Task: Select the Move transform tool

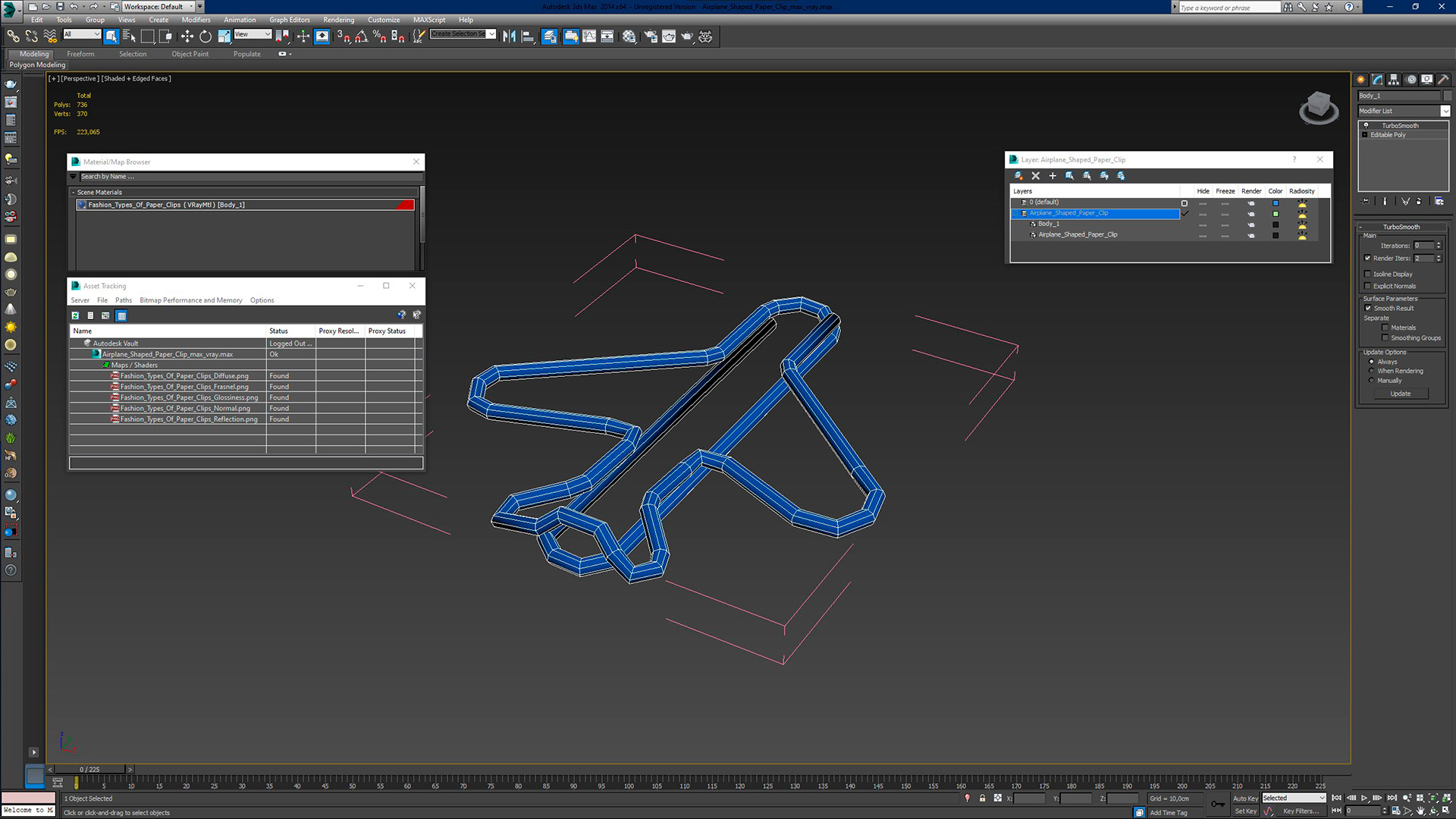Action: point(187,36)
